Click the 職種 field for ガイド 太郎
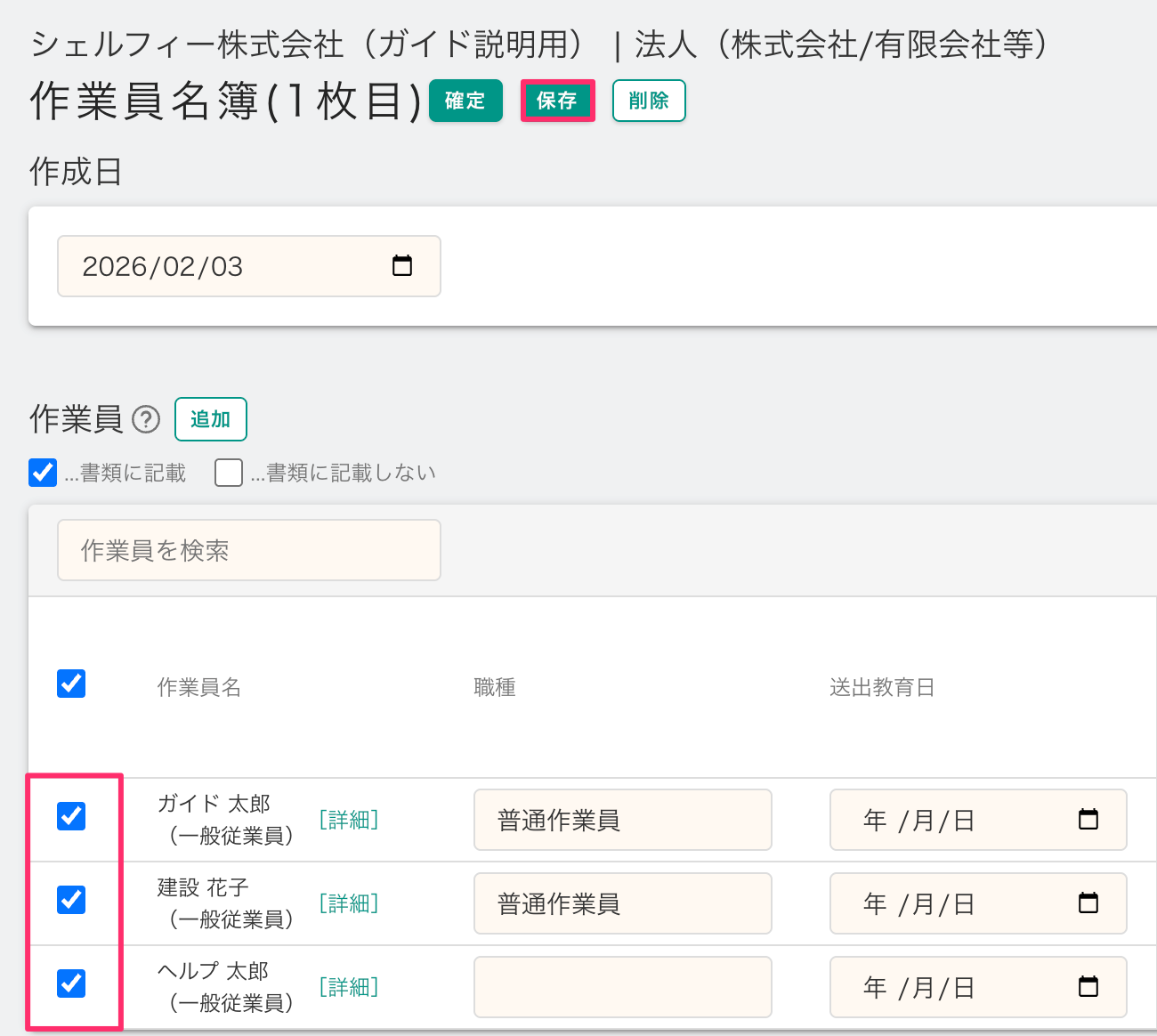Image resolution: width=1157 pixels, height=1036 pixels. point(622,820)
